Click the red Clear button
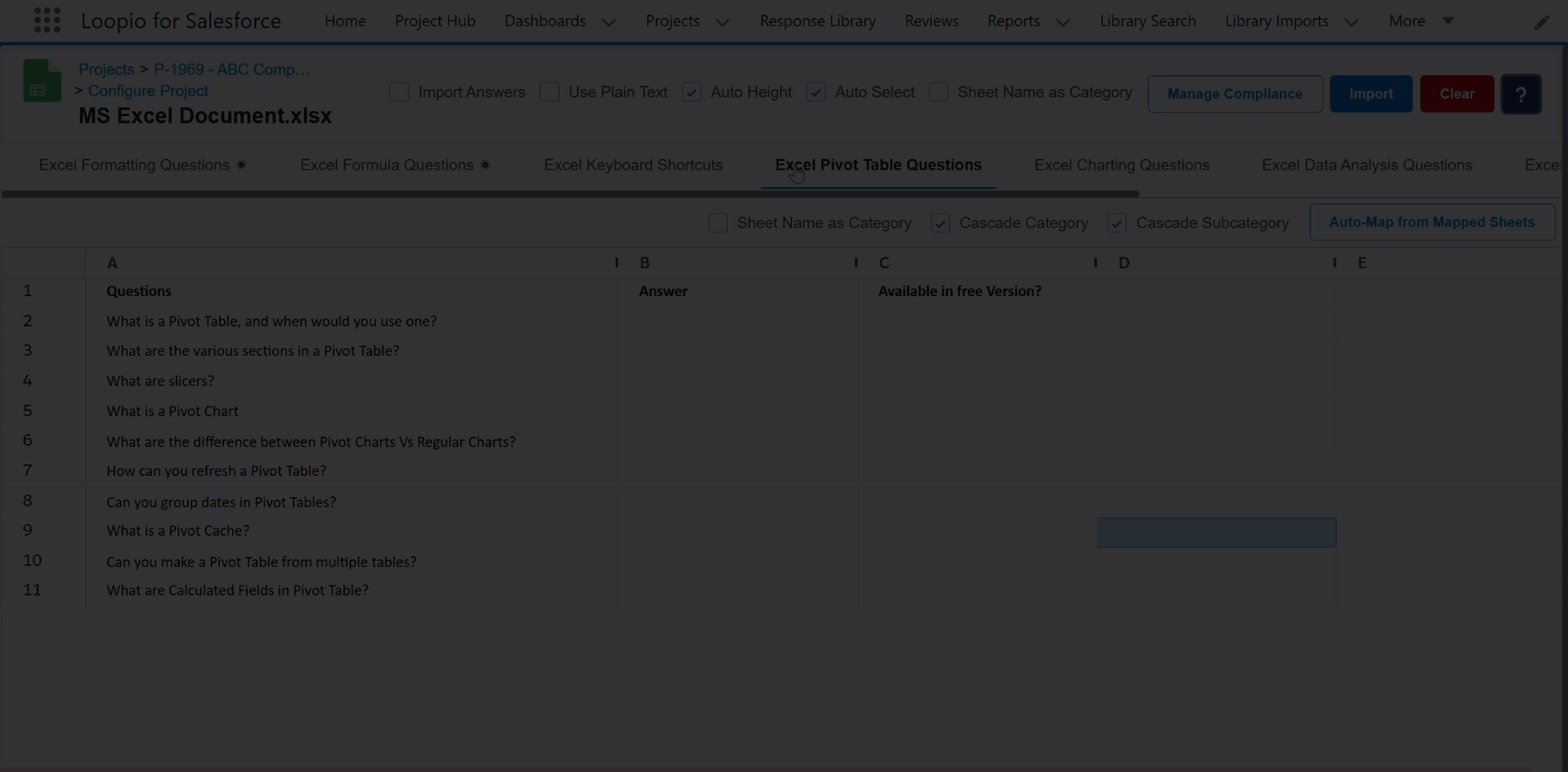The image size is (1568, 772). (x=1457, y=94)
